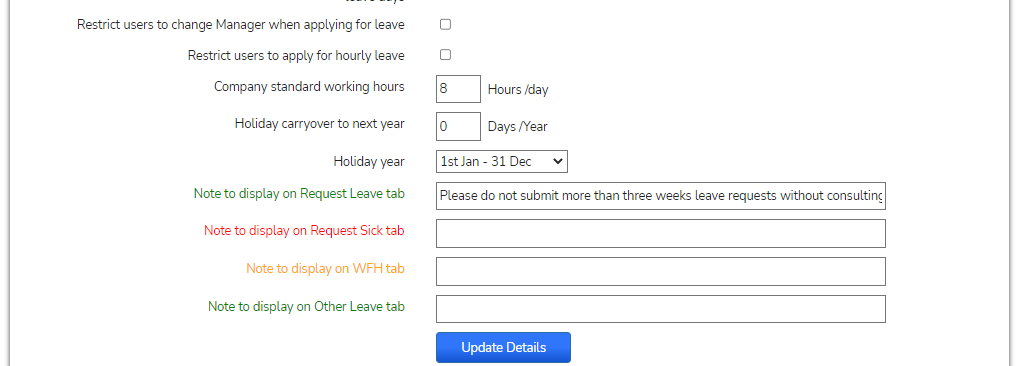This screenshot has width=1024, height=366.
Task: Click the 'Note to display on Request Leave tab' label
Action: (299, 193)
